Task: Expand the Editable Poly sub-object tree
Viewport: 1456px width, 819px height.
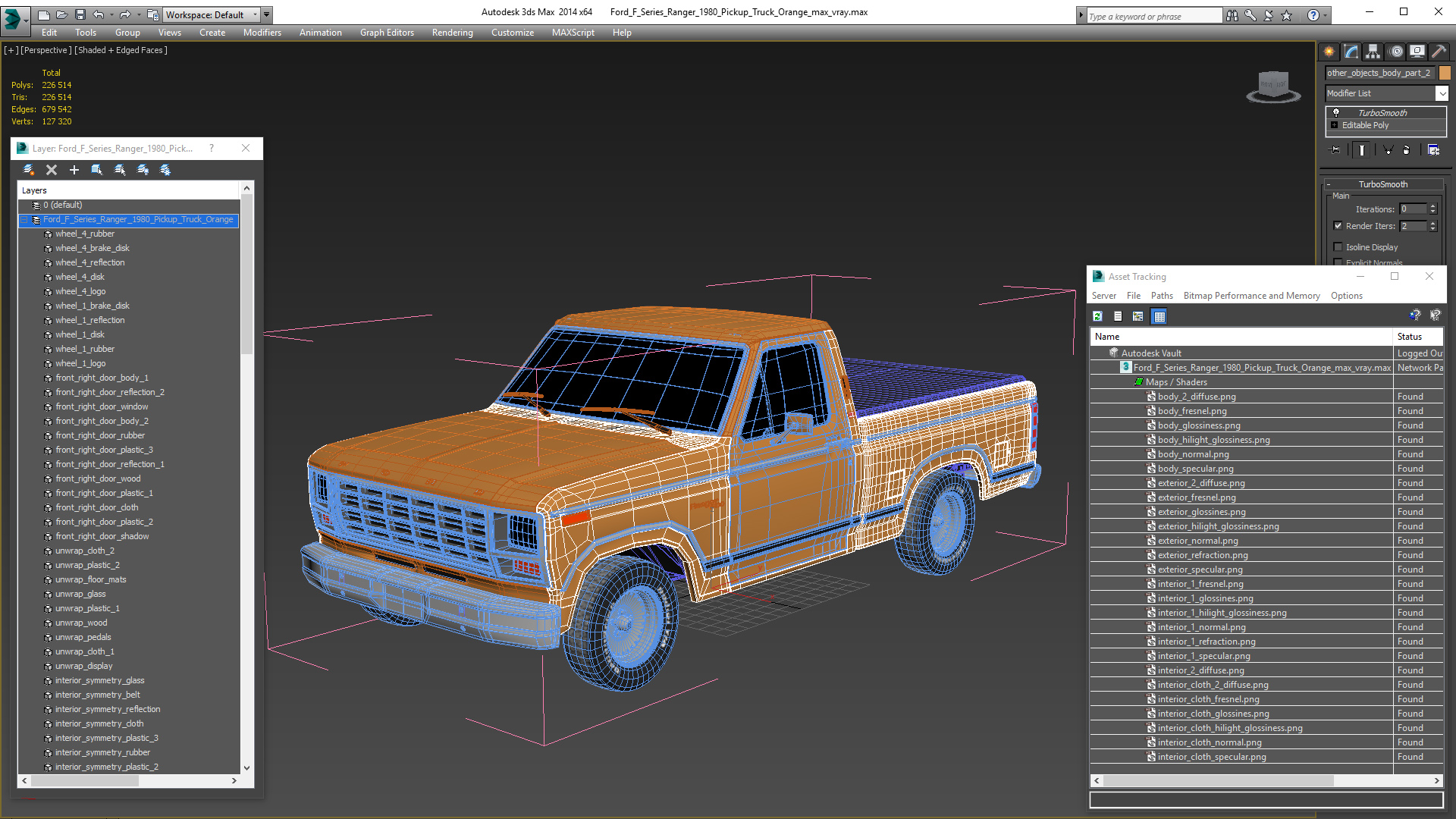Action: tap(1335, 125)
